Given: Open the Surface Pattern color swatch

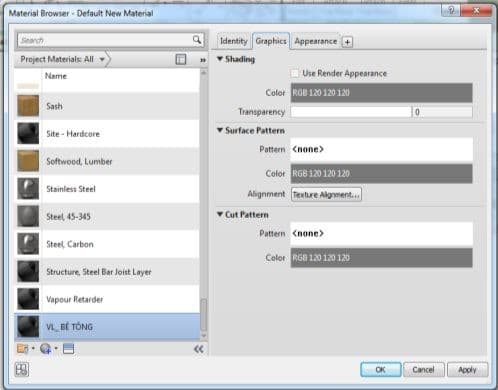Looking at the screenshot, I should 381,174.
